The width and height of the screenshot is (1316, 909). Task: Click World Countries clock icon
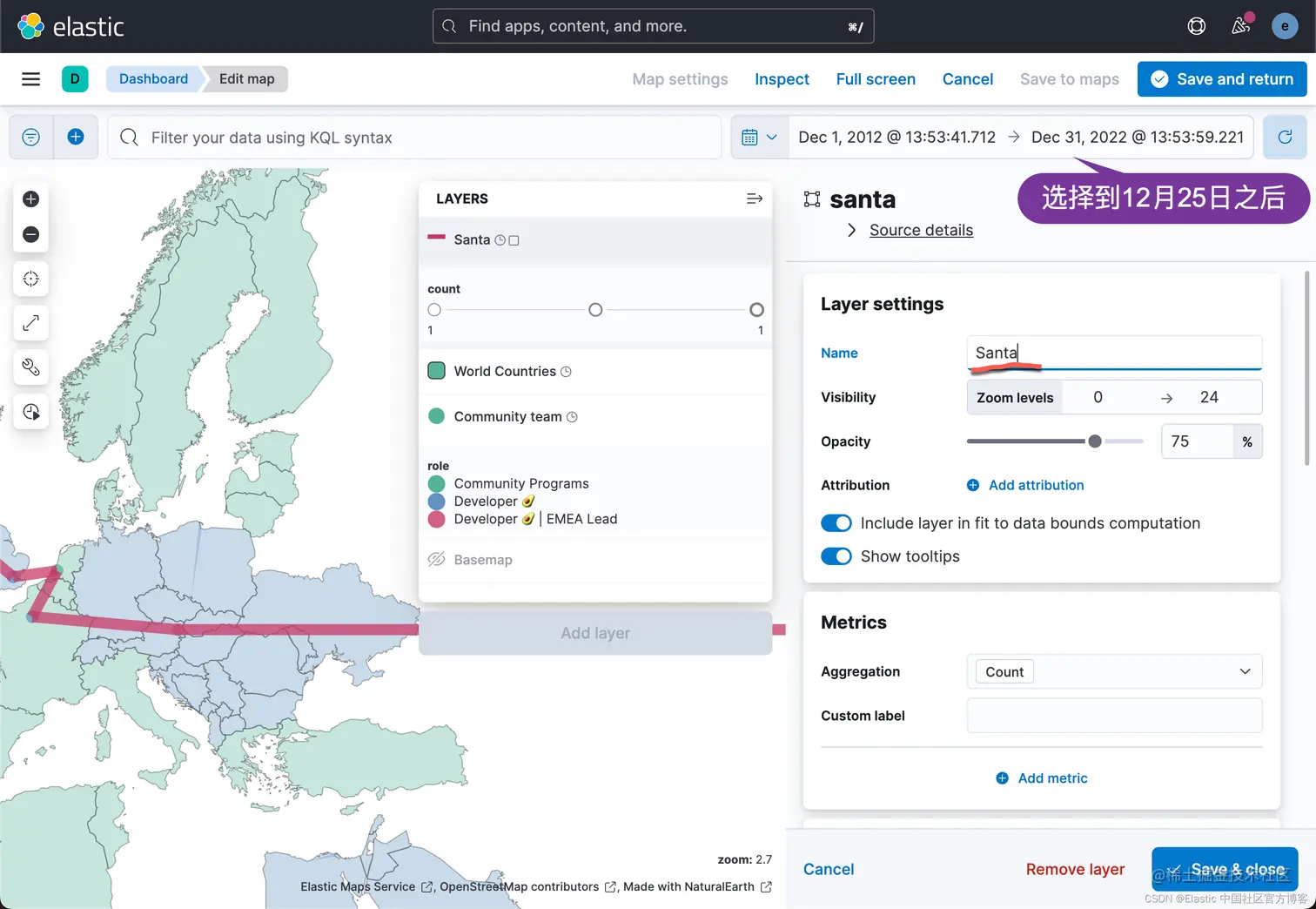[x=566, y=372]
